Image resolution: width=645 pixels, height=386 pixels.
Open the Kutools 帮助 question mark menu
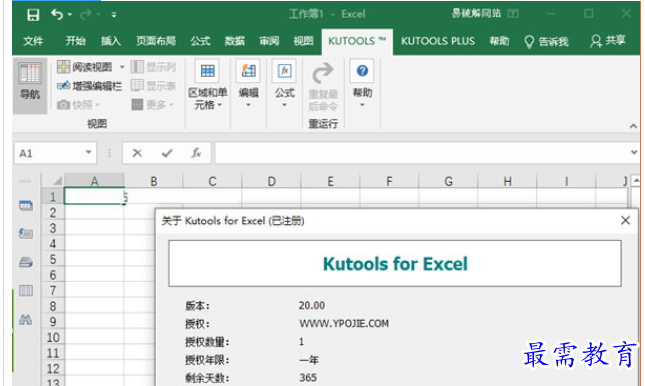pos(362,84)
